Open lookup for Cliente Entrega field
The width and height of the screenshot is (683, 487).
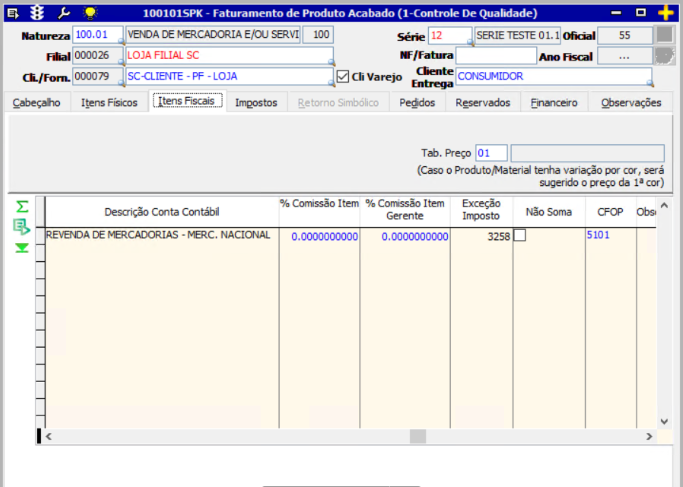(649, 84)
